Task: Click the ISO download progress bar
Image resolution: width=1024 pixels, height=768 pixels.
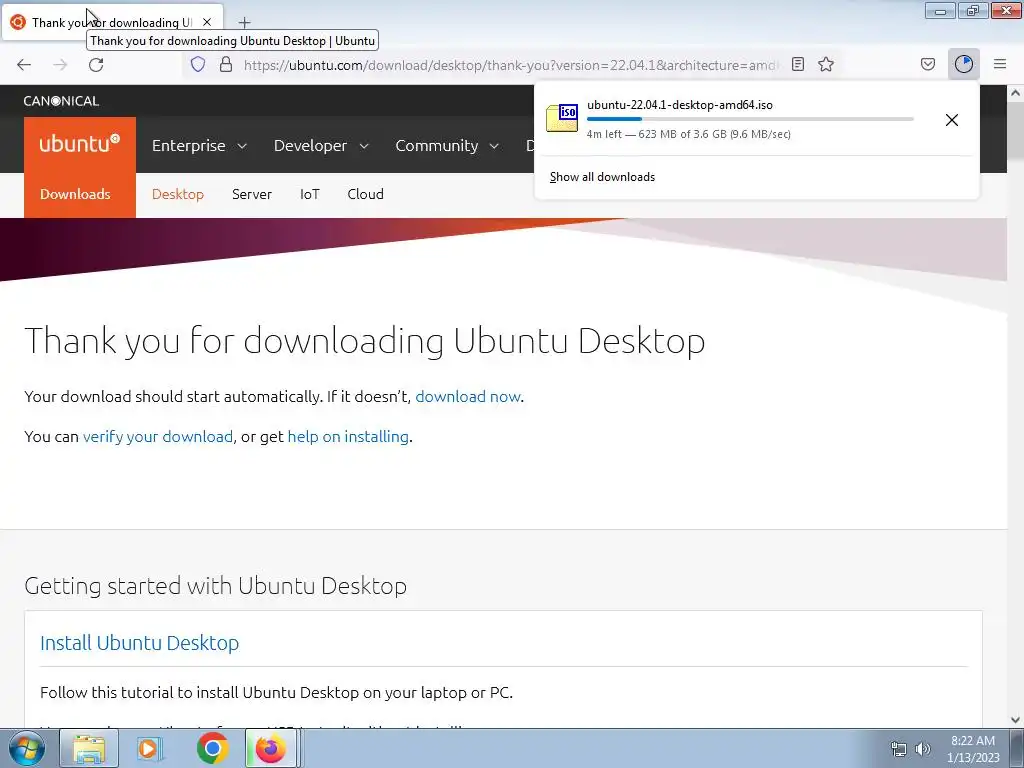Action: point(750,119)
